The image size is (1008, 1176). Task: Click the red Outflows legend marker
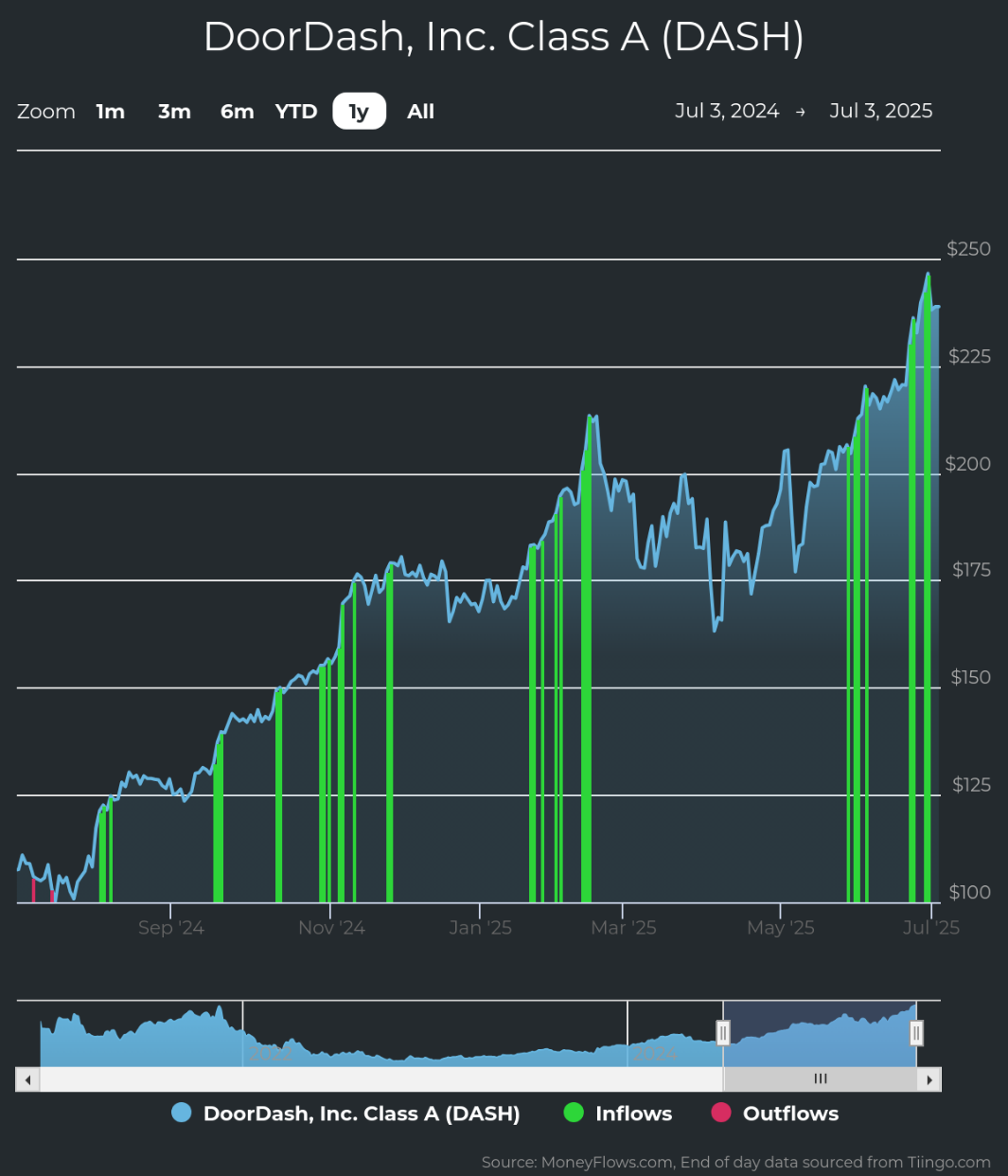pos(721,1114)
